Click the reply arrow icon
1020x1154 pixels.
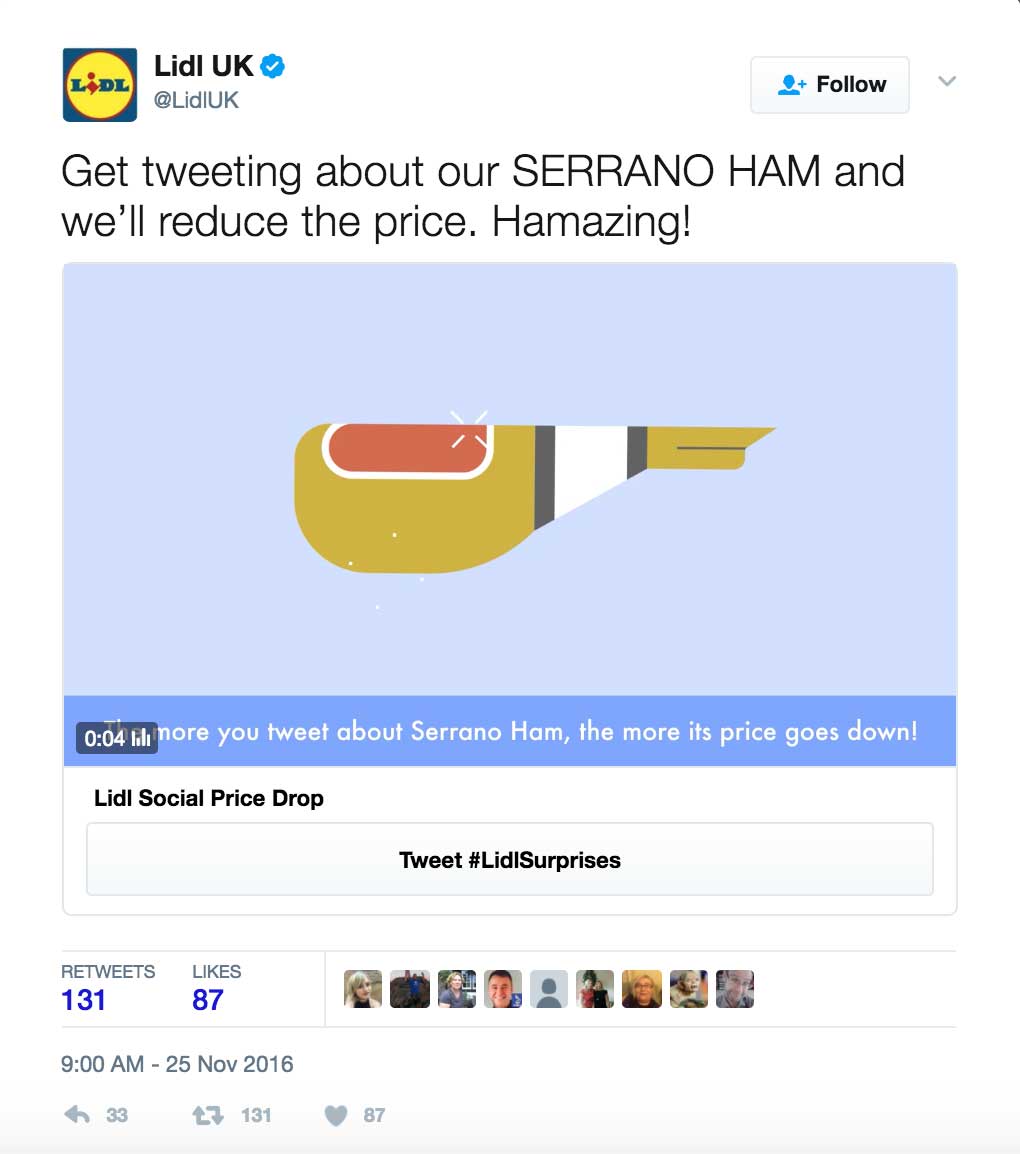77,1115
